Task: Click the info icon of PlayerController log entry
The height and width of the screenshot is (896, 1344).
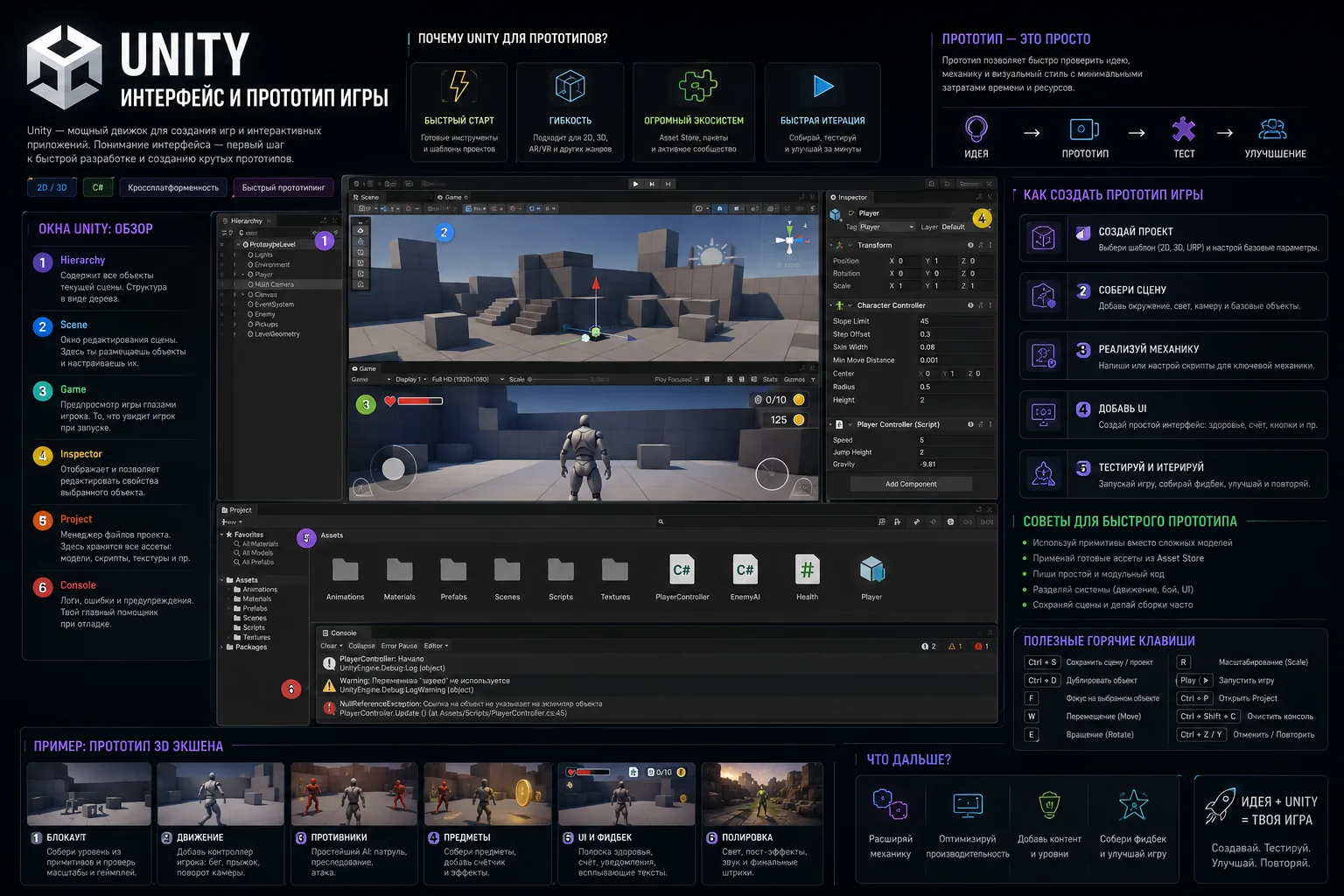Action: pos(329,663)
